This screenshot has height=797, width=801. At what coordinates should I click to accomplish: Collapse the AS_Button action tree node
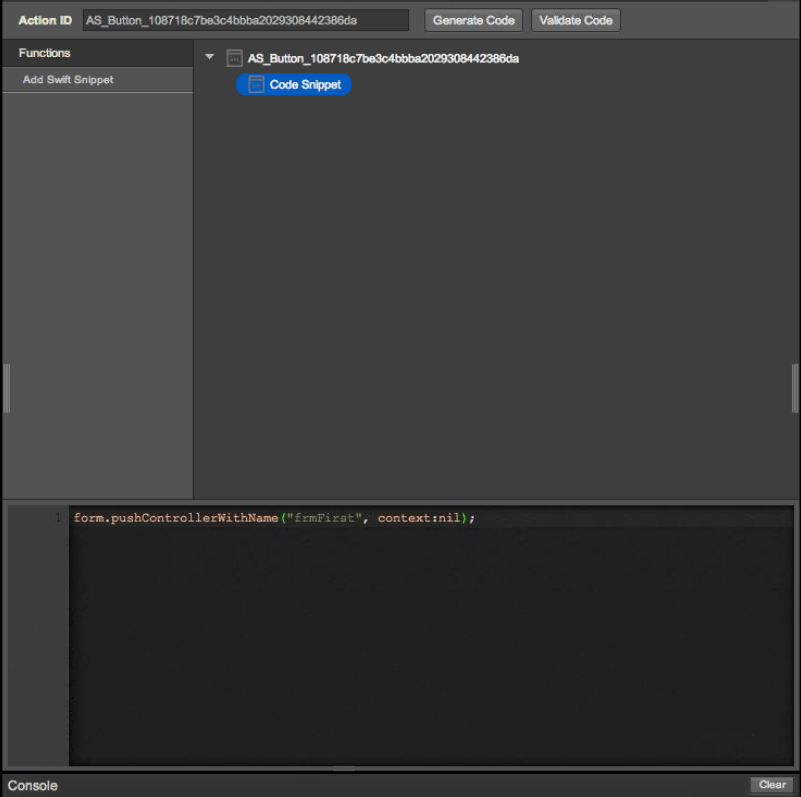pyautogui.click(x=209, y=57)
